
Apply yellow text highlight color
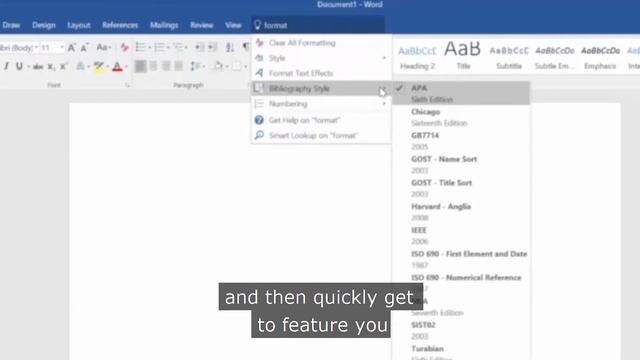pos(98,66)
